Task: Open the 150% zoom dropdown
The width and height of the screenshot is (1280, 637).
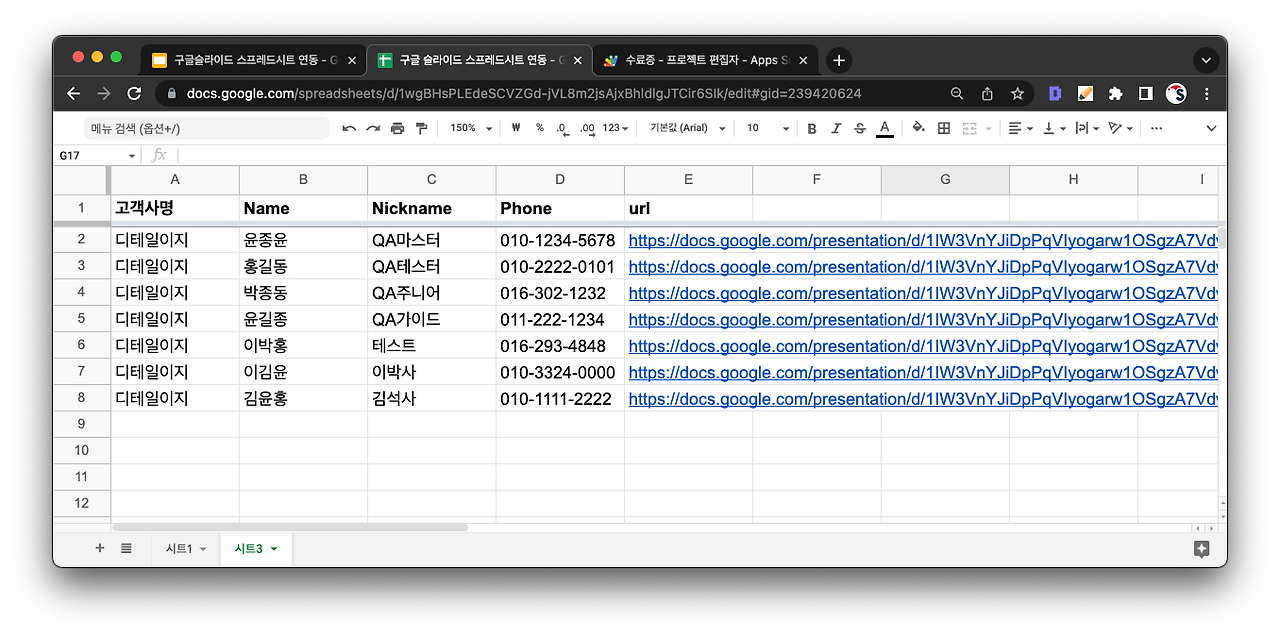Action: pyautogui.click(x=471, y=128)
